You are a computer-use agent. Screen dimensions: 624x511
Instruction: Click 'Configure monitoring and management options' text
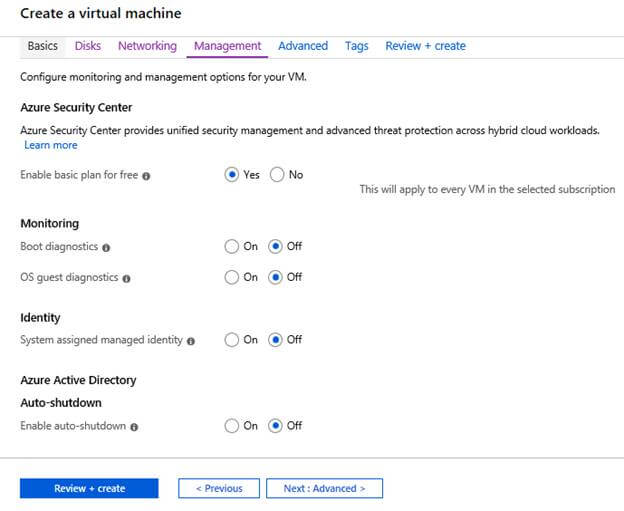coord(164,77)
